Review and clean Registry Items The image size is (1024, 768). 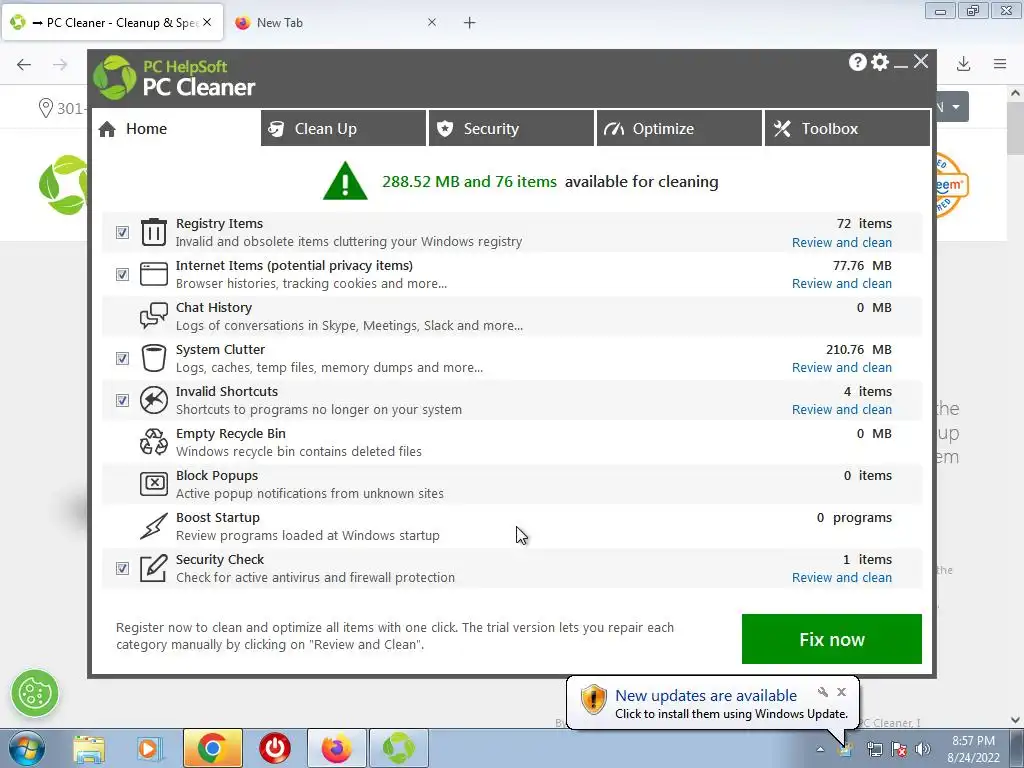click(842, 242)
